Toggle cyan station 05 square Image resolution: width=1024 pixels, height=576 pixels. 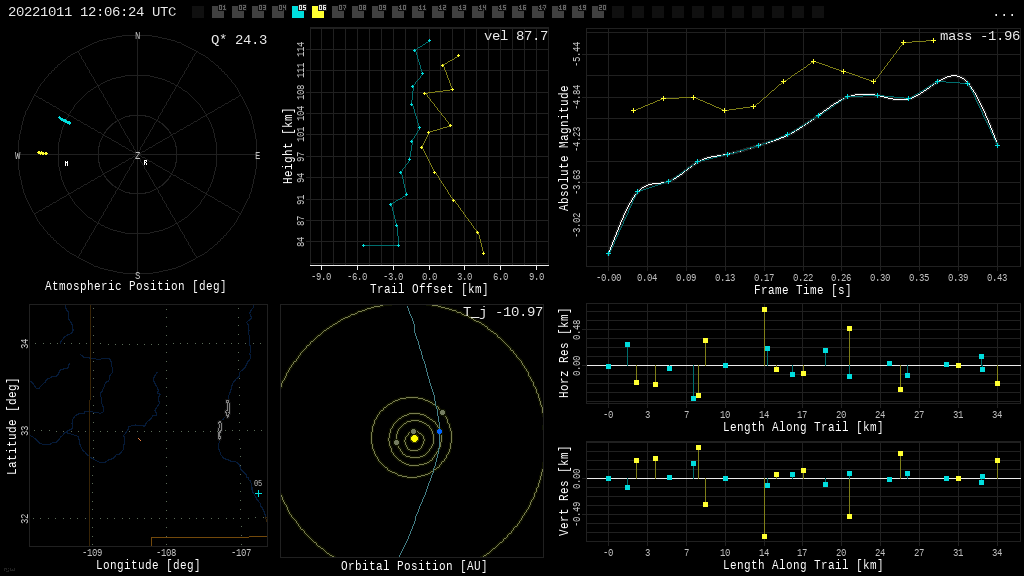coord(298,12)
